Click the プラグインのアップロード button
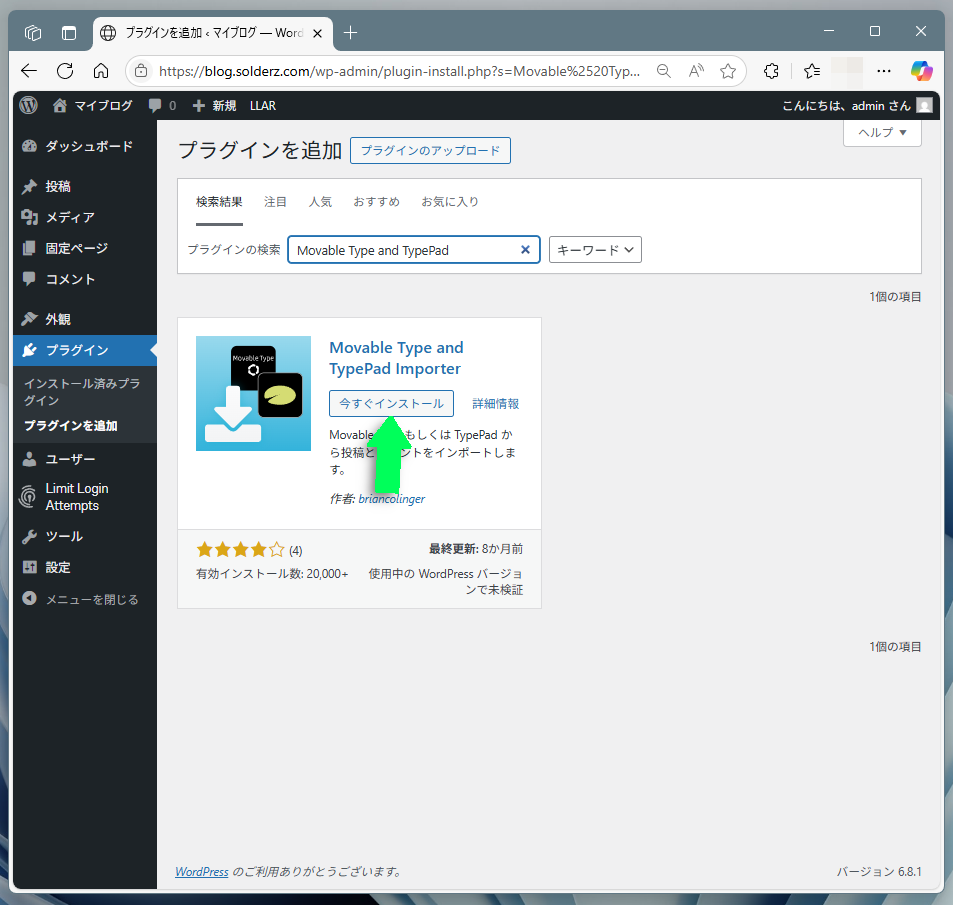Viewport: 953px width, 905px height. 430,151
